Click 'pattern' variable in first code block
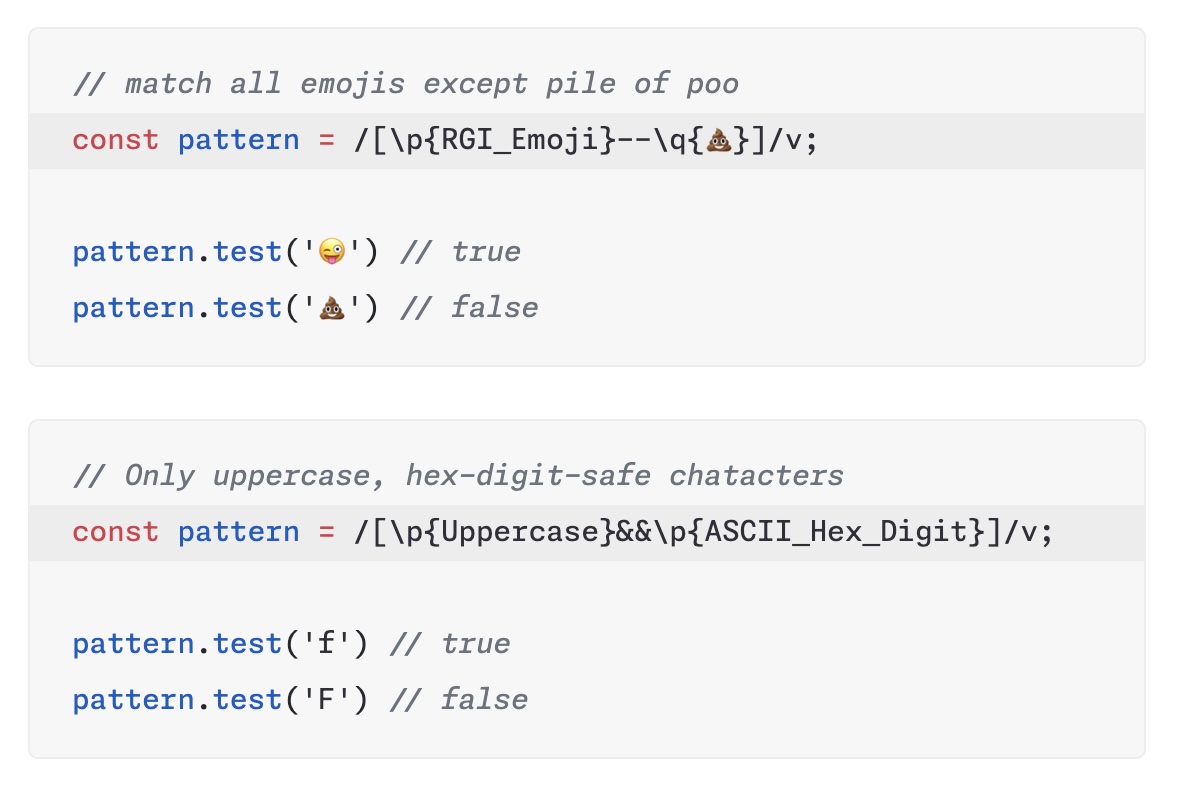This screenshot has width=1178, height=790. click(x=239, y=140)
